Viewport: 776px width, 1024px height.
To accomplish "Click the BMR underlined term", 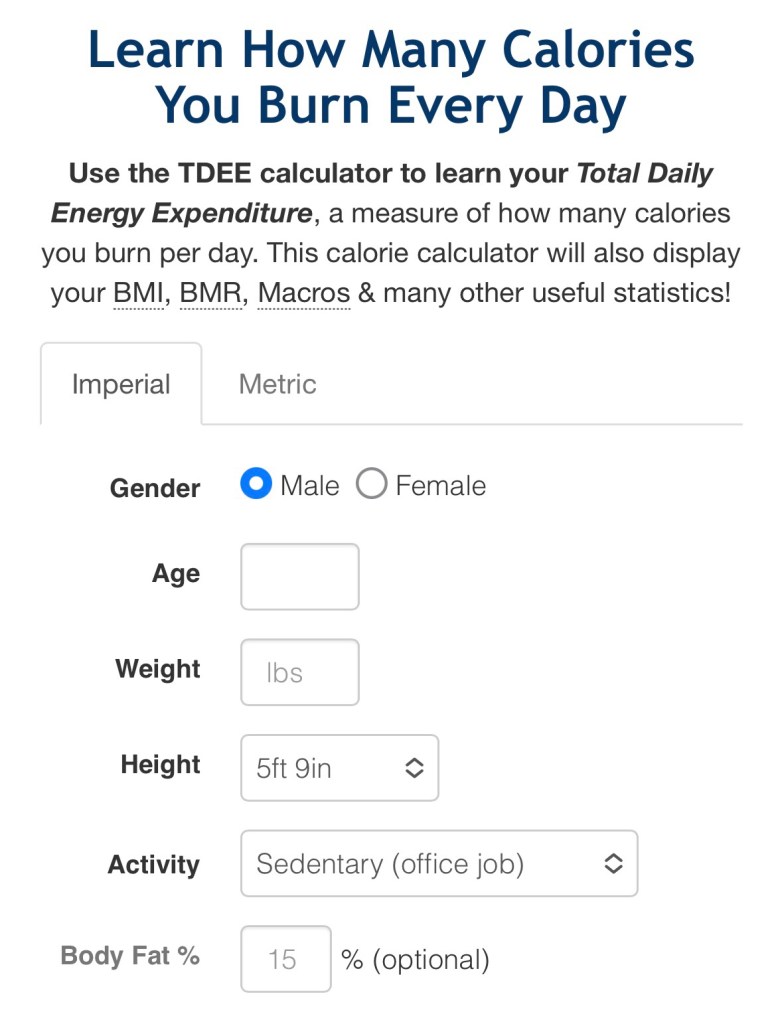I will 211,294.
